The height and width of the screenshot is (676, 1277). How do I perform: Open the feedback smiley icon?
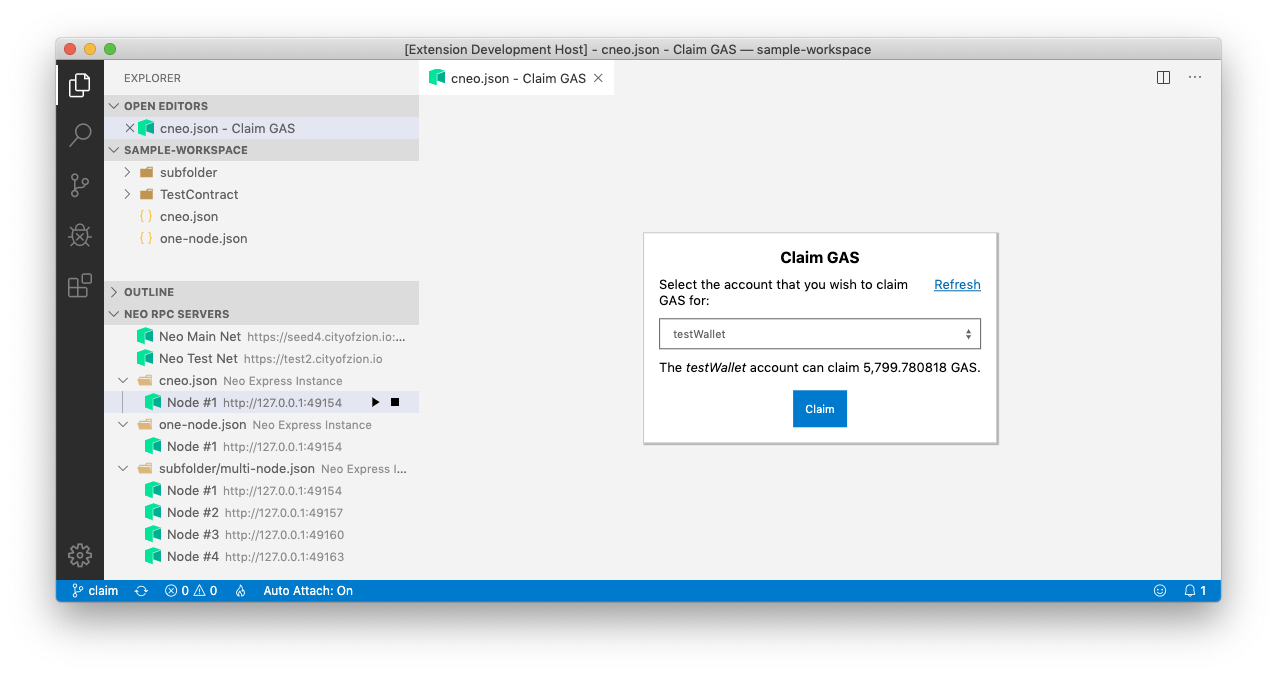click(1160, 591)
